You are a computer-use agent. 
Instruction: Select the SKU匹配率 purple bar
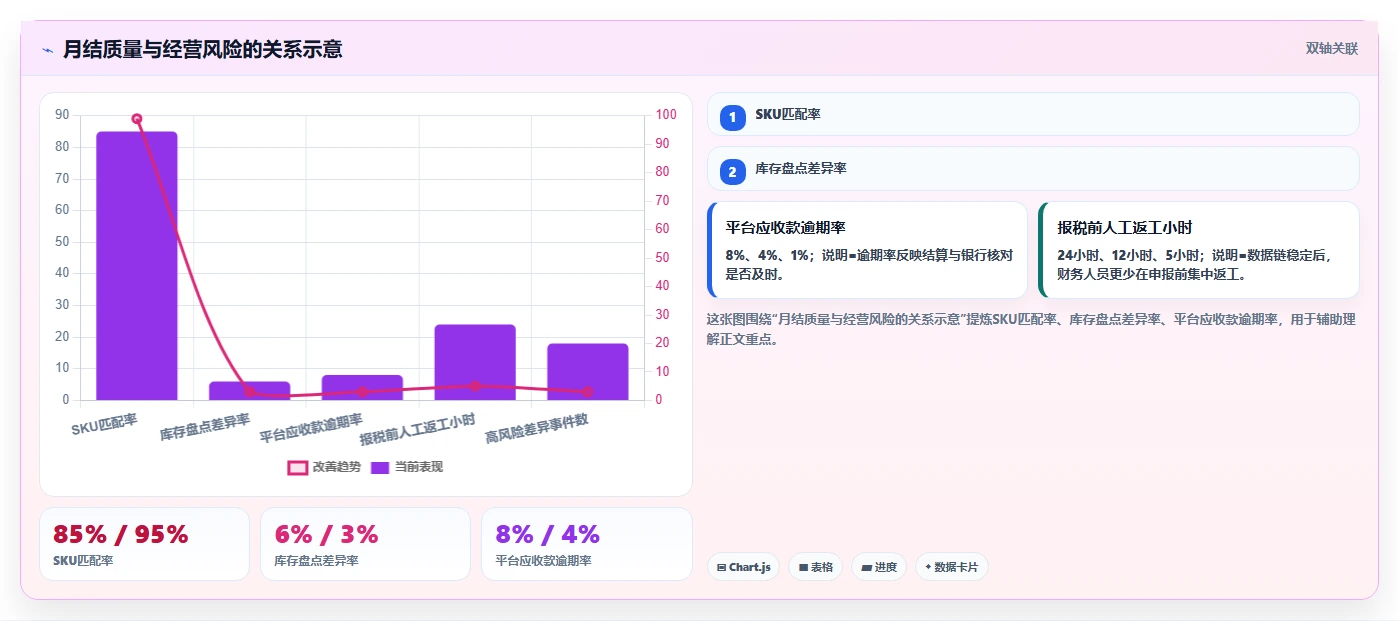point(137,266)
